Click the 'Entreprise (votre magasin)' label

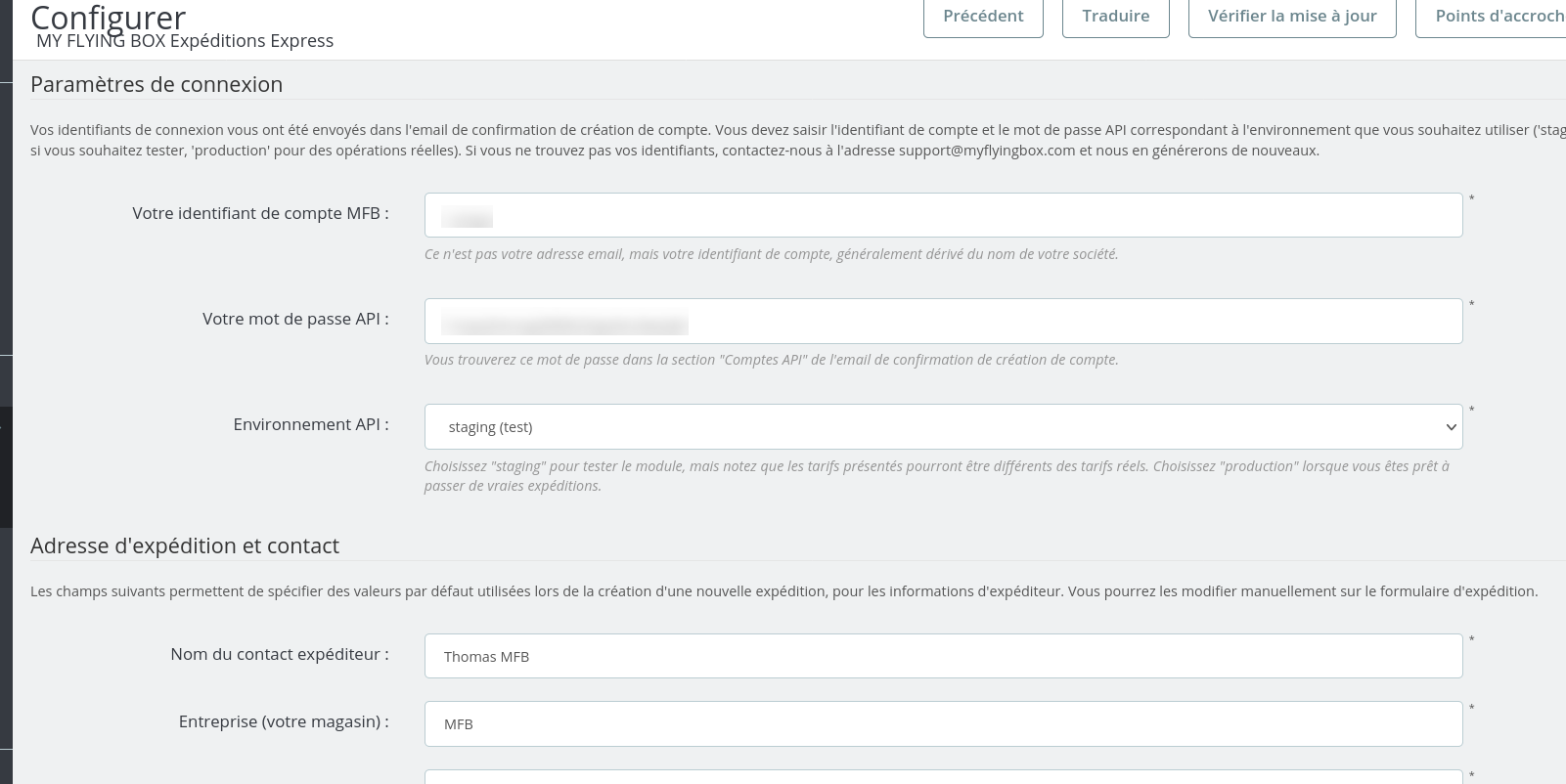pos(284,721)
